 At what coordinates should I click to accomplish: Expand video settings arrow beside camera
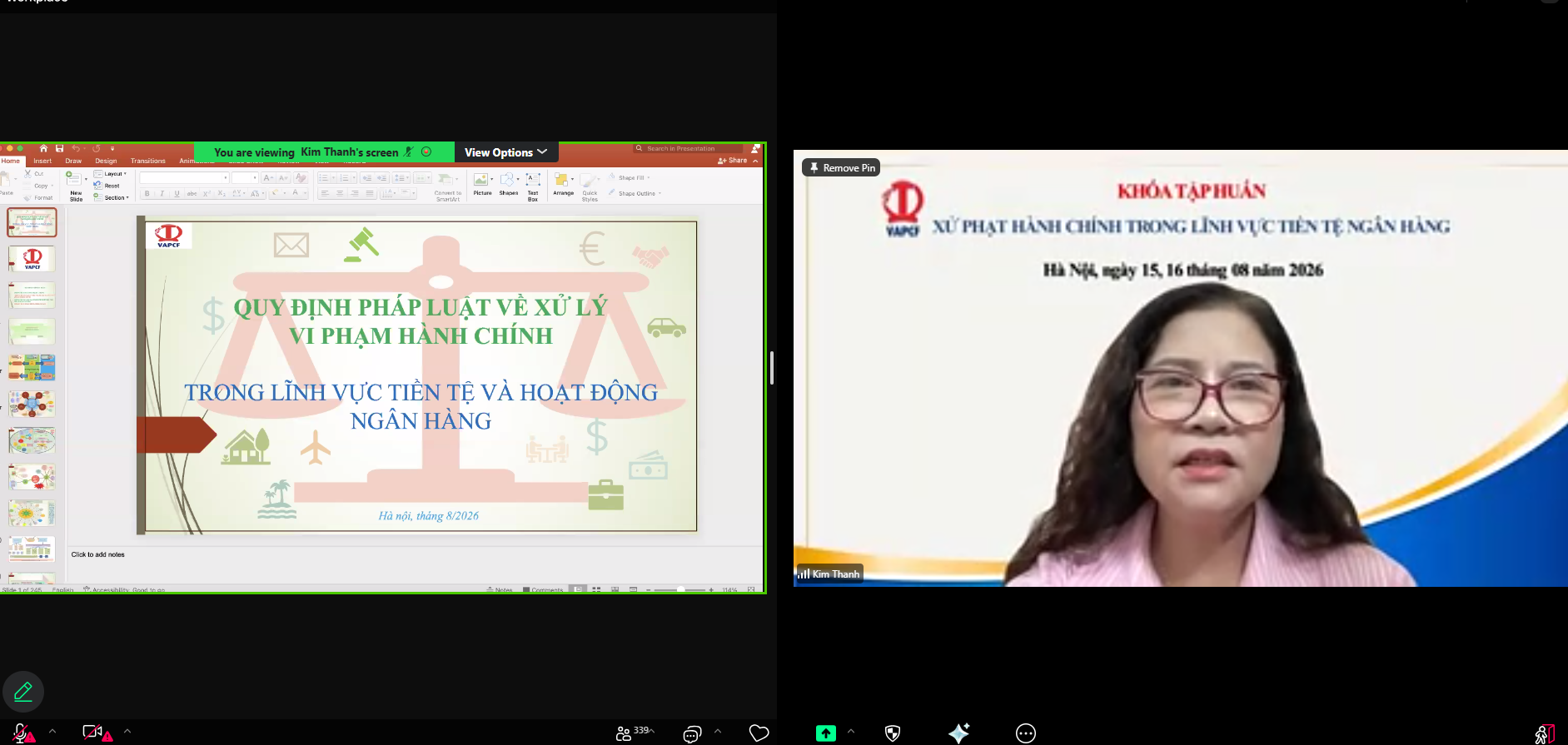[127, 732]
